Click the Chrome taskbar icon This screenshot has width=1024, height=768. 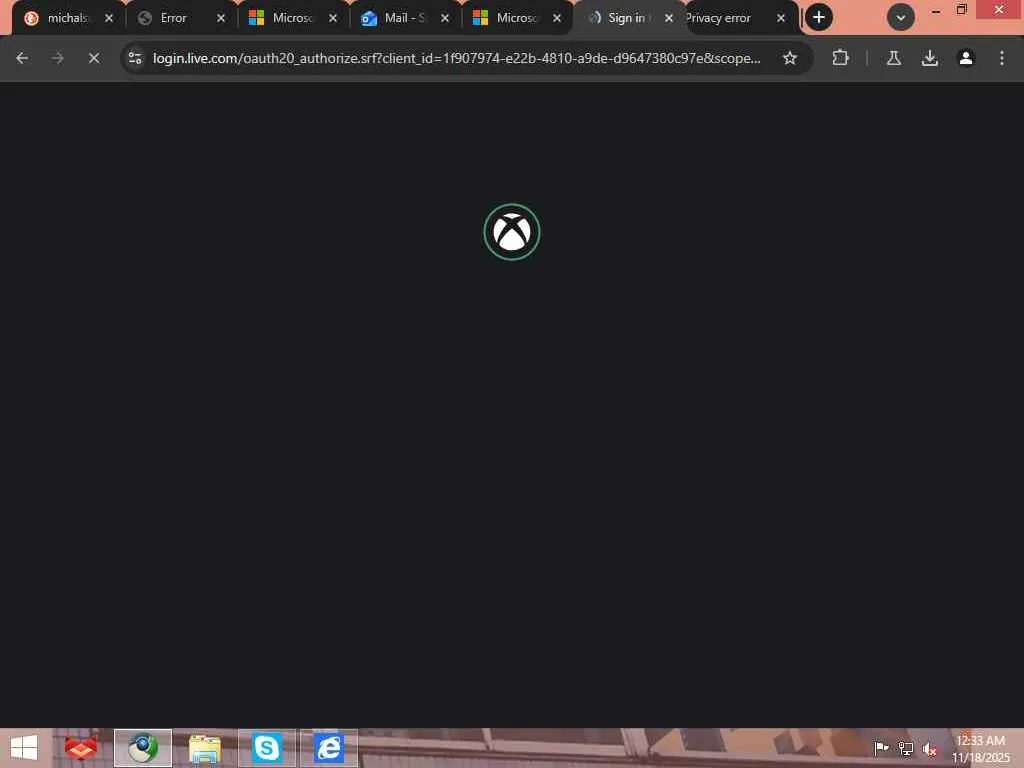point(143,748)
